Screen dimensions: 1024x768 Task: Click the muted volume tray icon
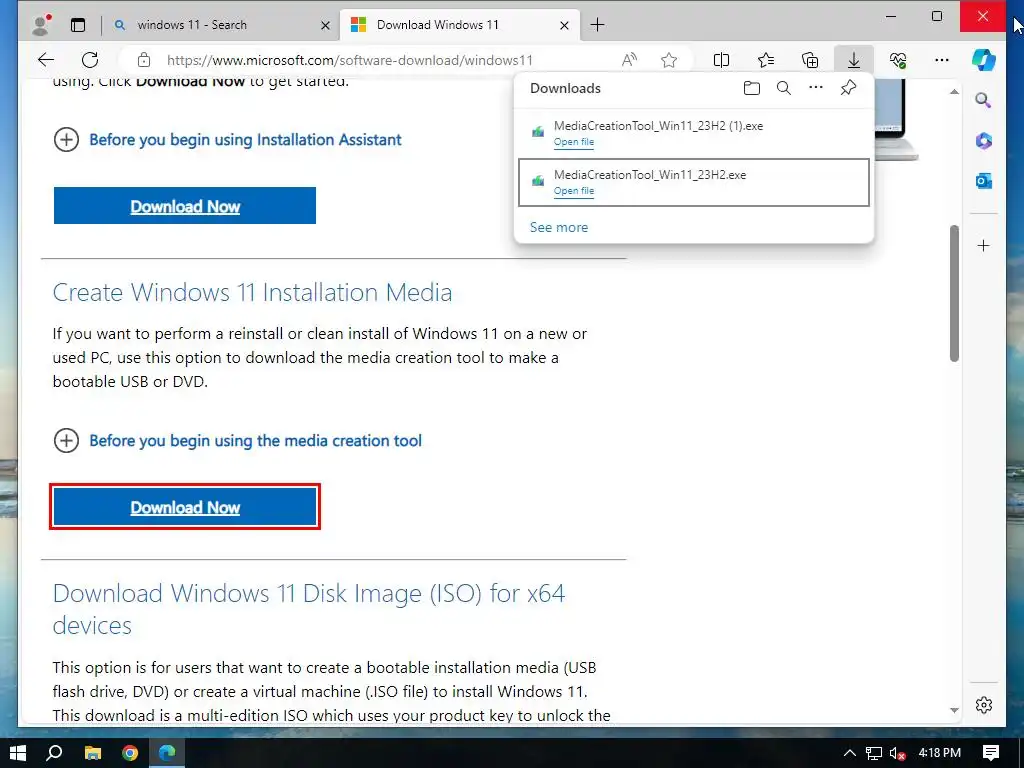click(897, 754)
